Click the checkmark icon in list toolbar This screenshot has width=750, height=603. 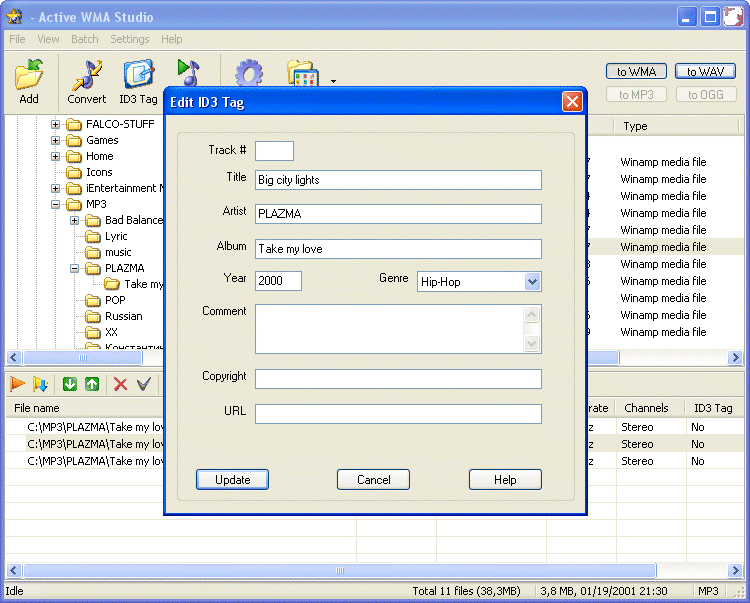click(143, 384)
